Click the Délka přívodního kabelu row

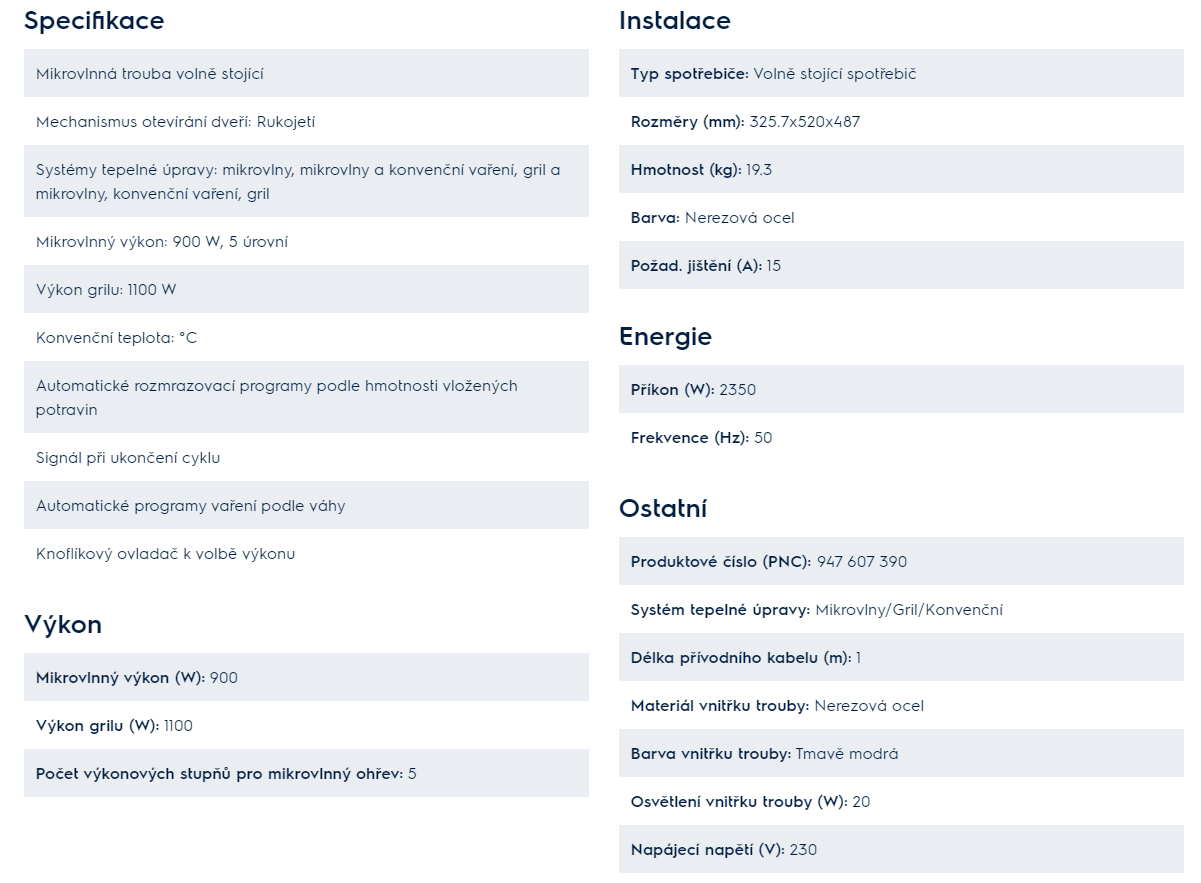click(x=901, y=657)
